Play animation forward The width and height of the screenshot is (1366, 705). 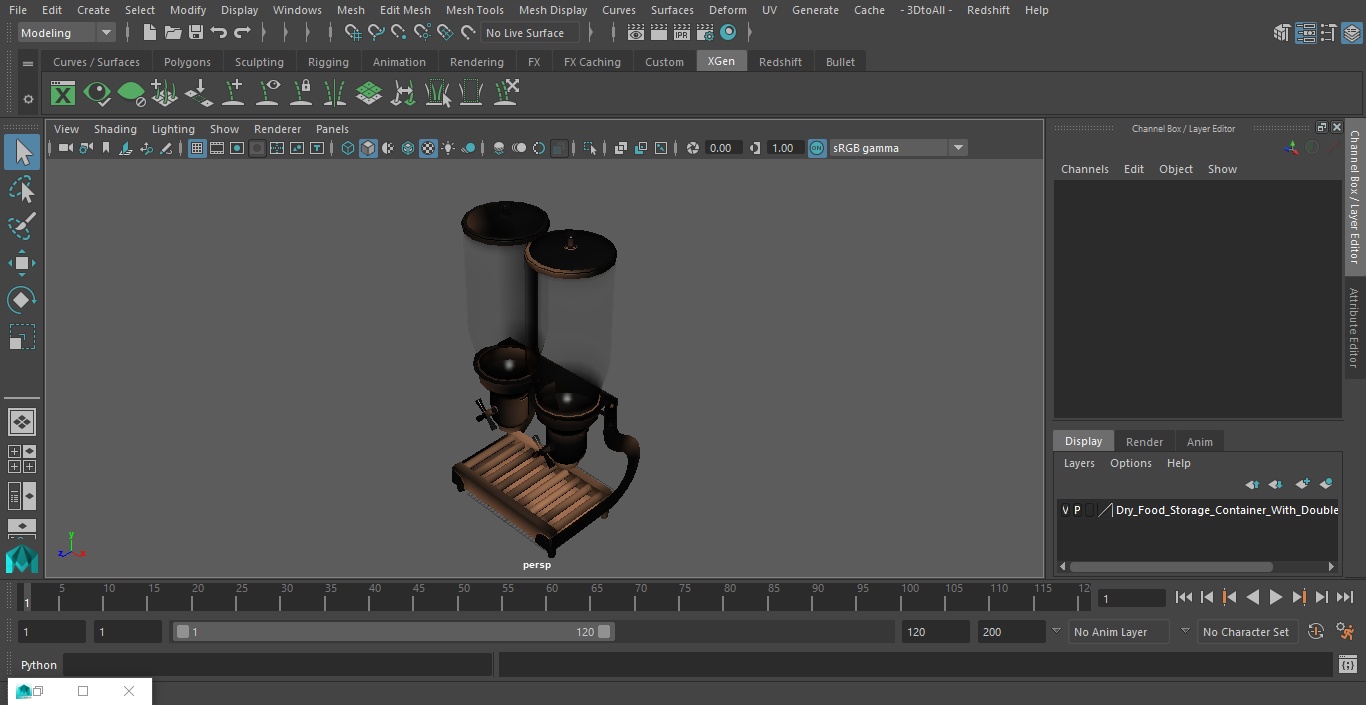[x=1276, y=597]
